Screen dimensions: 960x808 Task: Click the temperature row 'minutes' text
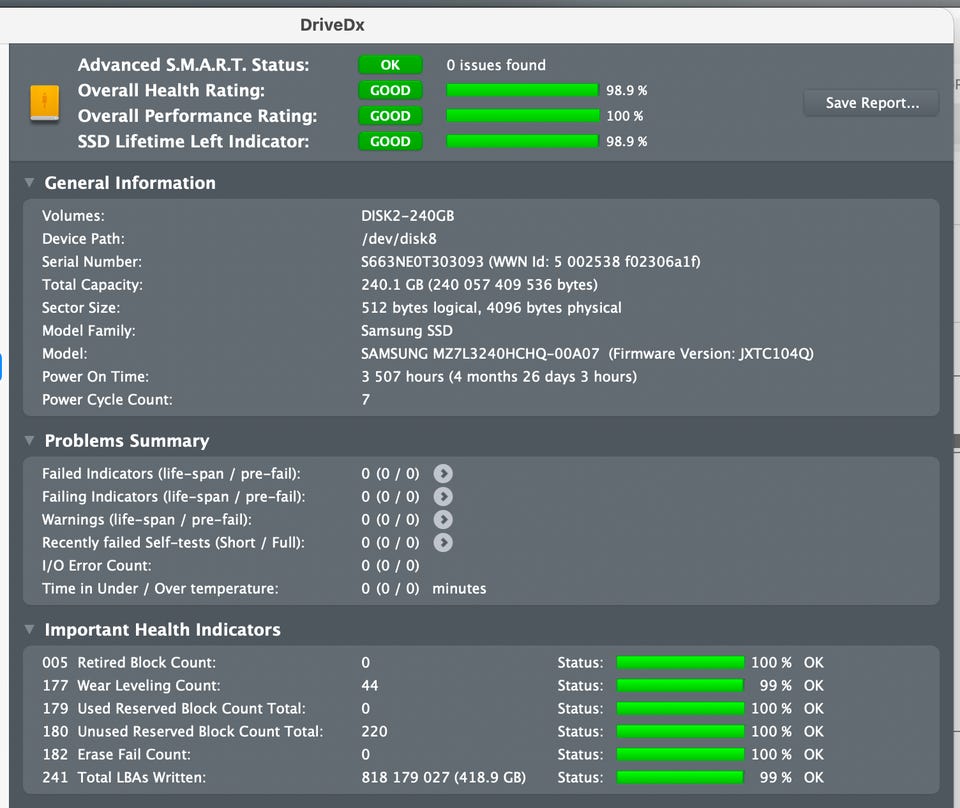click(x=459, y=589)
